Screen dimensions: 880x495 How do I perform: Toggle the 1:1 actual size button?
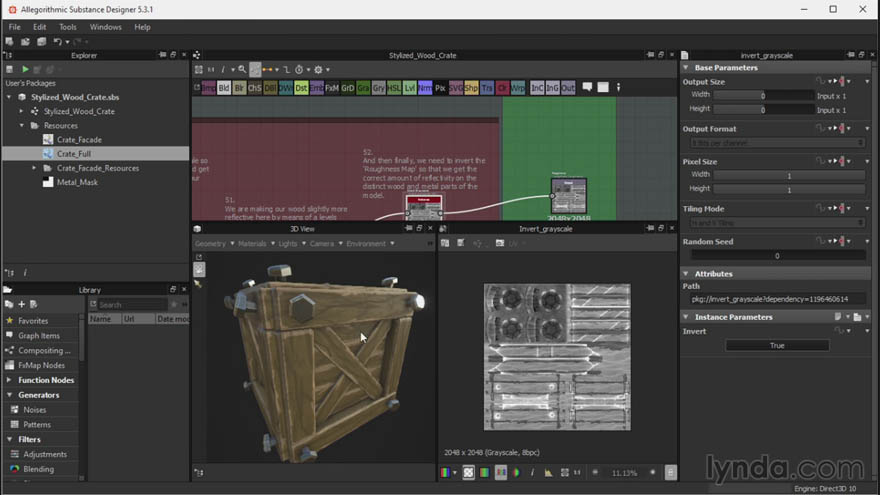coord(577,473)
